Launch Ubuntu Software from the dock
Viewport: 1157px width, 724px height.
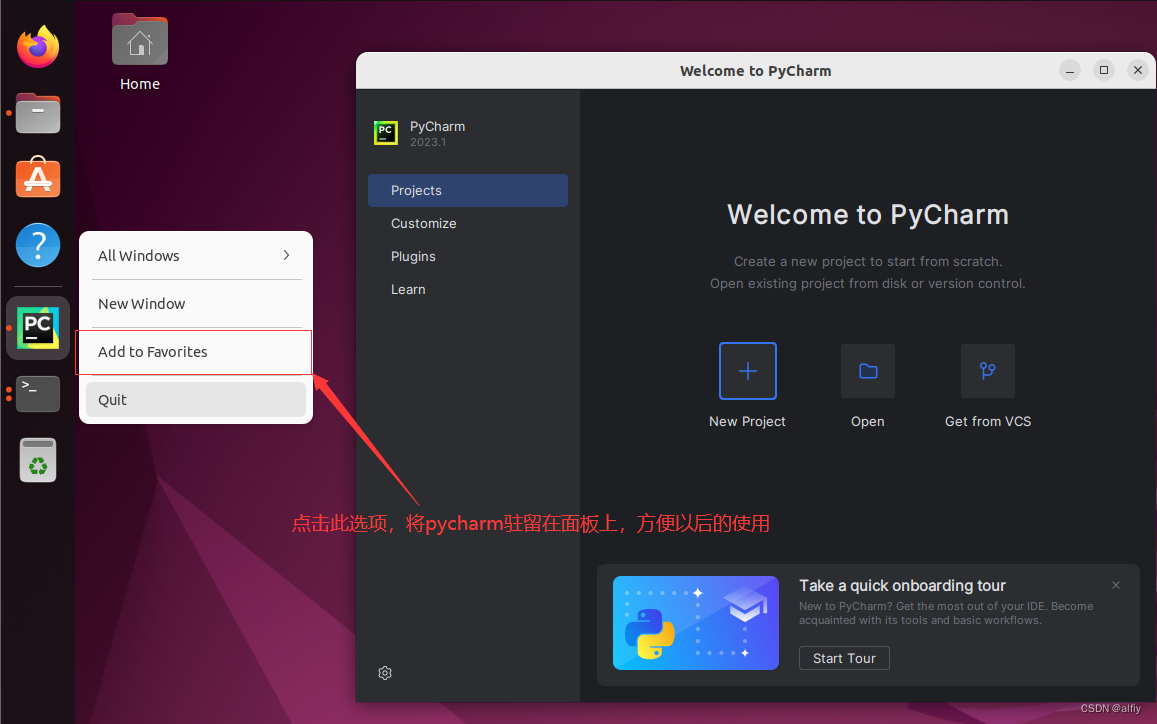click(x=38, y=177)
